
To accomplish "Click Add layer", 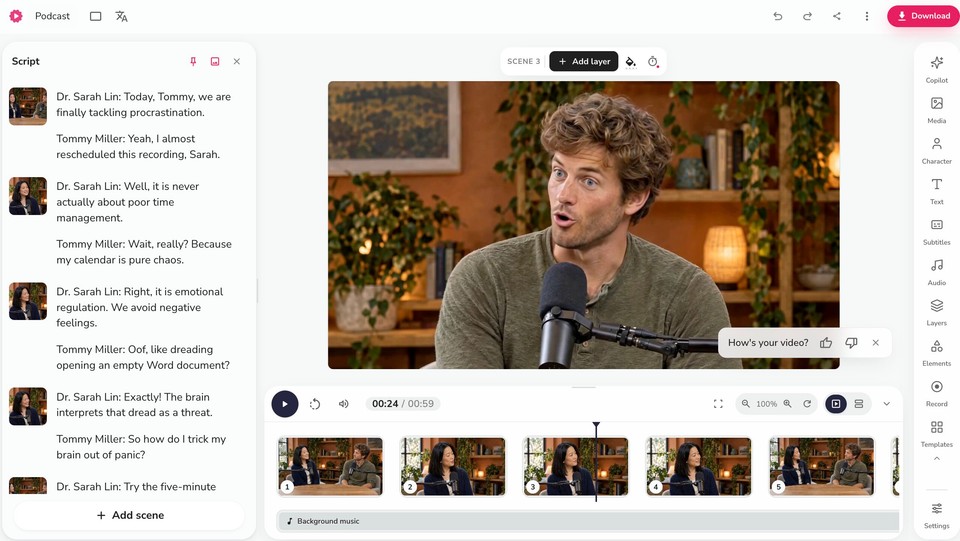I will pyautogui.click(x=583, y=61).
